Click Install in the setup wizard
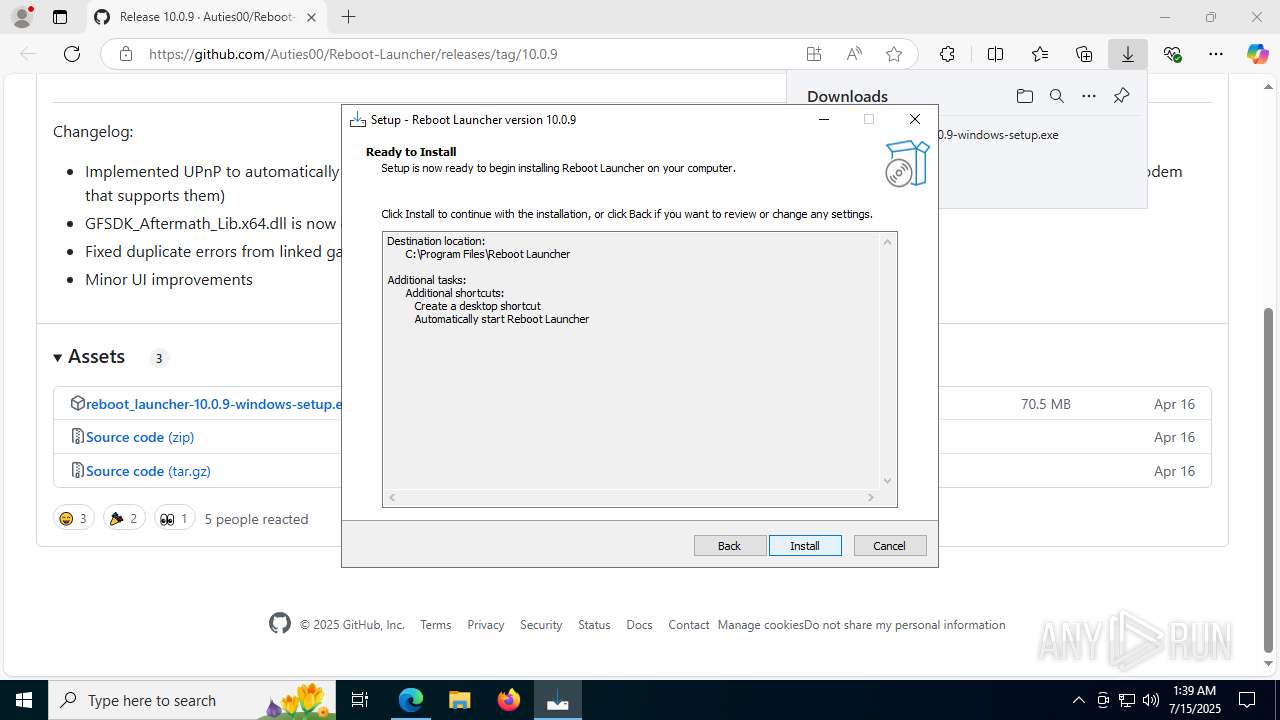The height and width of the screenshot is (720, 1280). click(x=805, y=545)
